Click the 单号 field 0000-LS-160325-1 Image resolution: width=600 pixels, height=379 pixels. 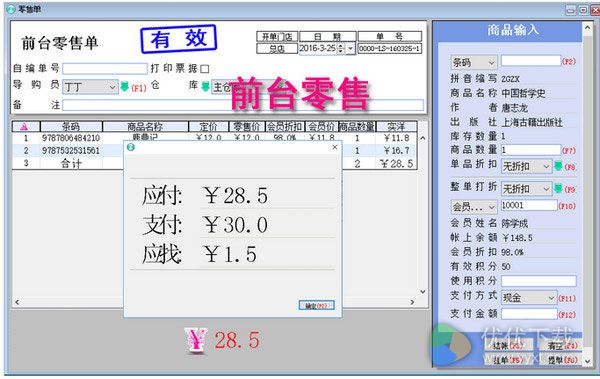(x=390, y=49)
